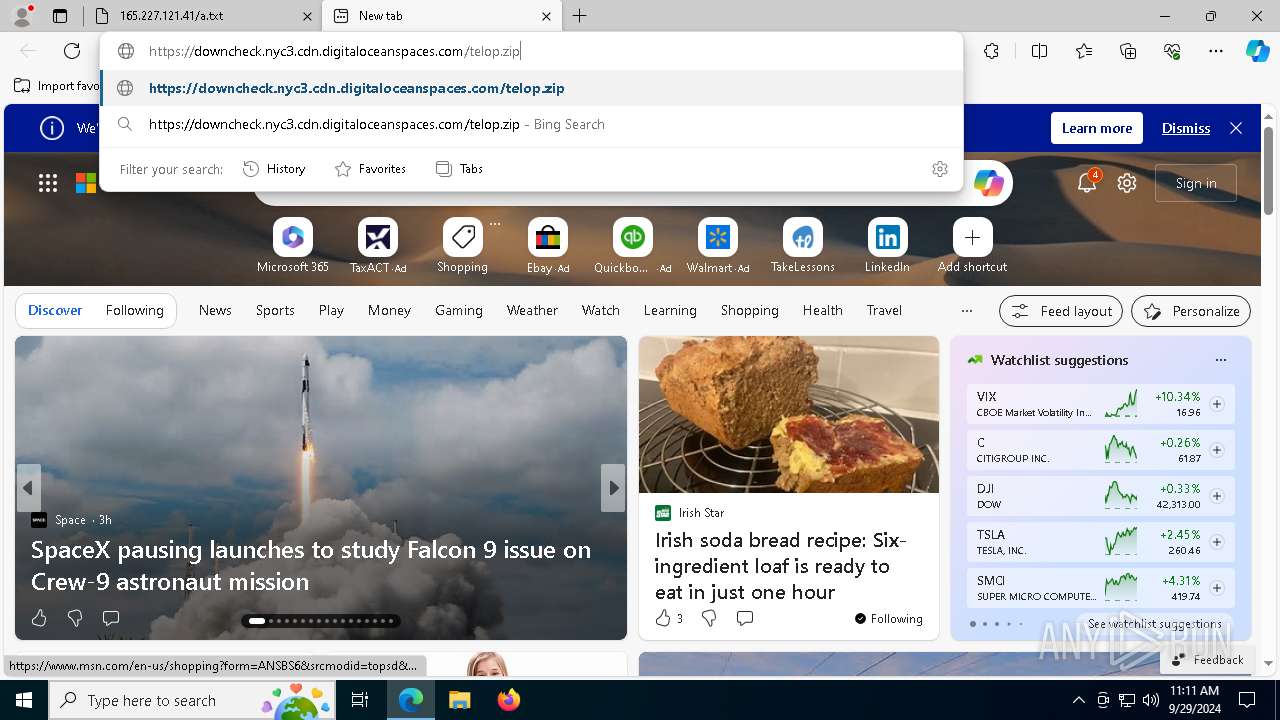Click the Add shortcut plus tile
This screenshot has height=720, width=1280.
coord(973,246)
